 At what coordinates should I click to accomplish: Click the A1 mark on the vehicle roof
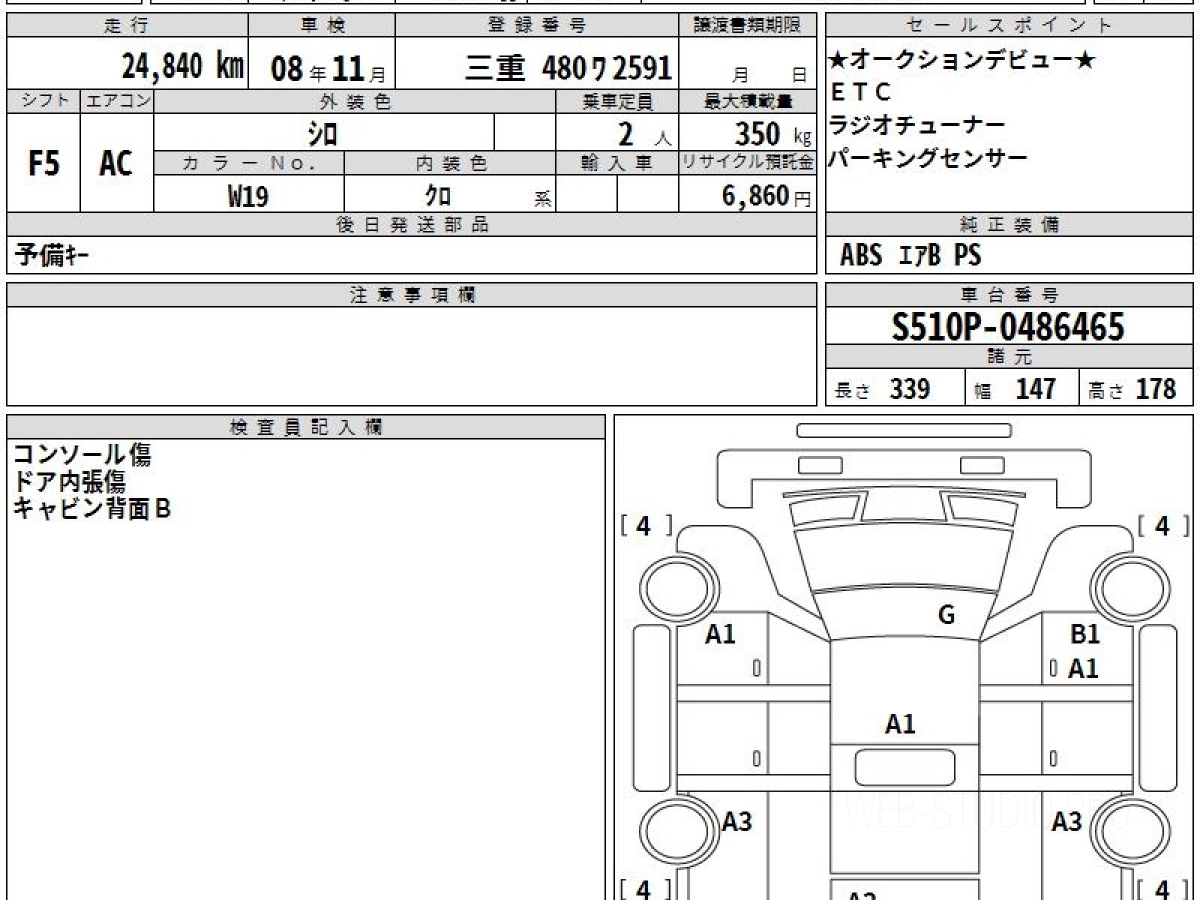tap(900, 725)
